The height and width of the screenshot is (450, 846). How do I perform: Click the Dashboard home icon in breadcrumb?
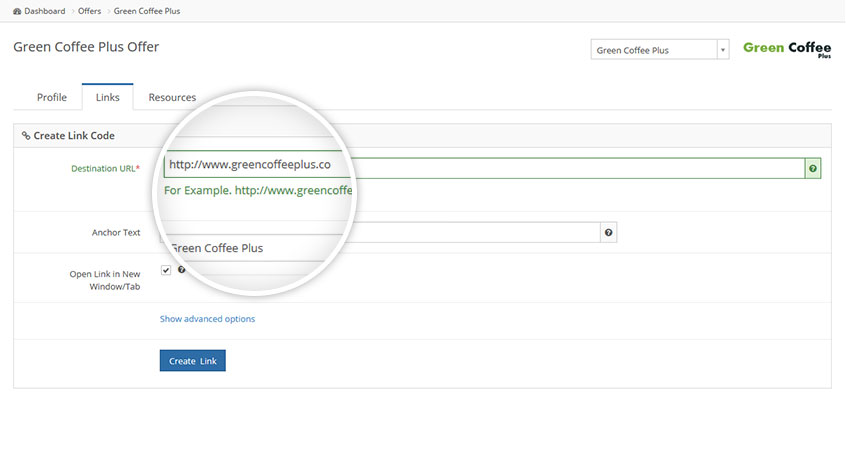(x=18, y=11)
